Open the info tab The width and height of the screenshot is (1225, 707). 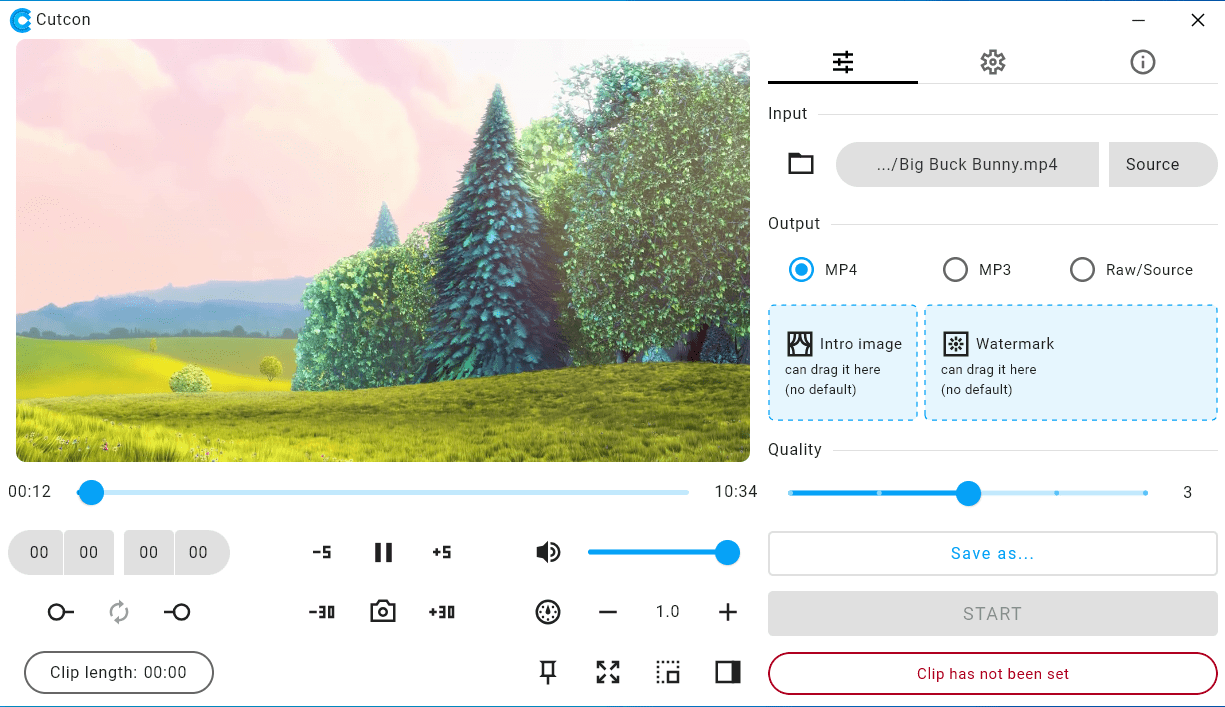pos(1143,62)
